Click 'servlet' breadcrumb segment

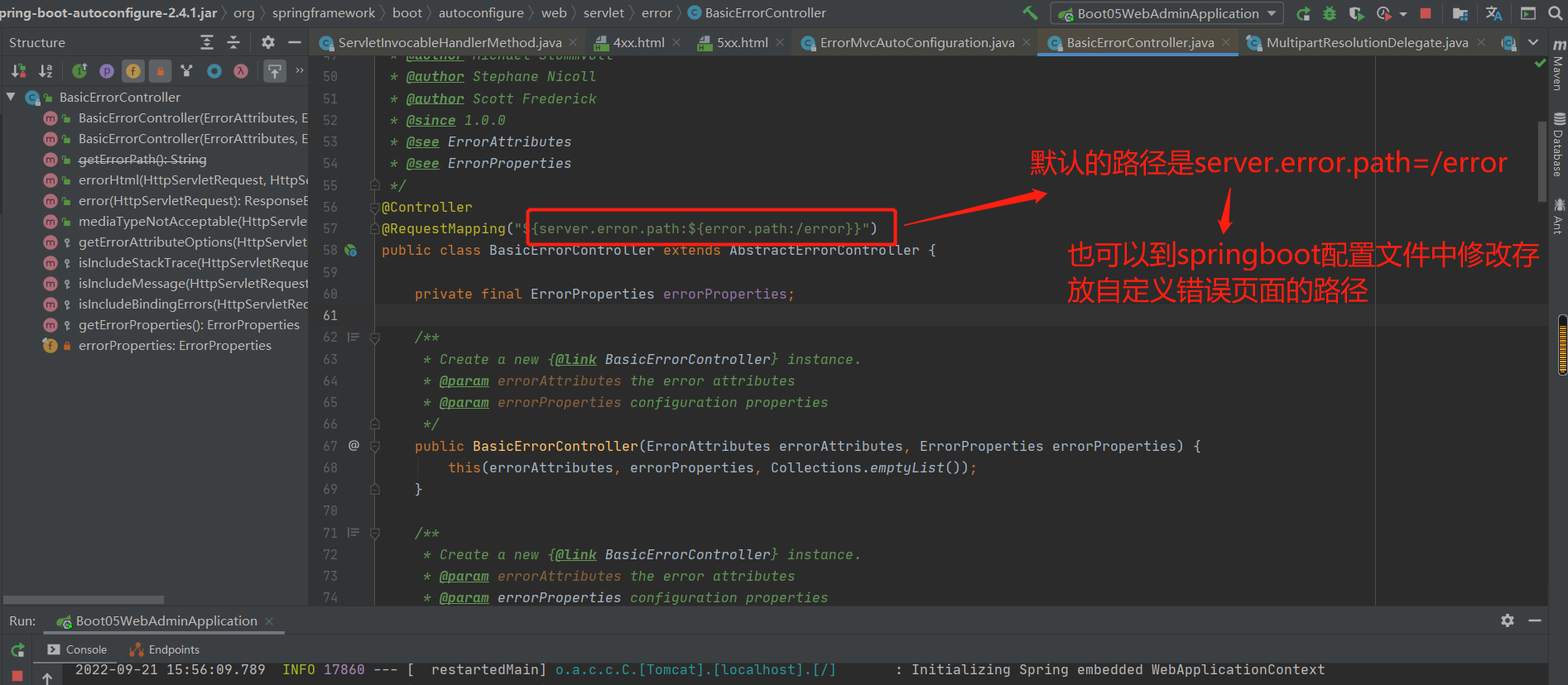604,12
